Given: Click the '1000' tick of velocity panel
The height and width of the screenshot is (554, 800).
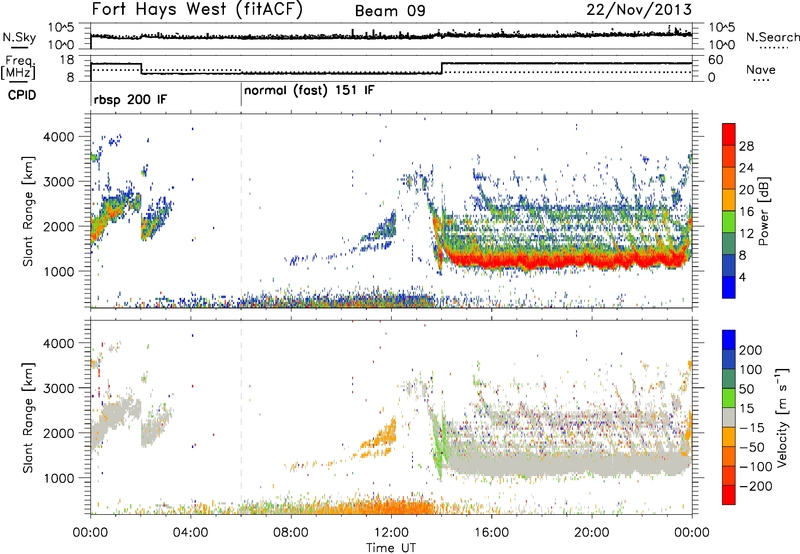Looking at the screenshot, I should click(59, 478).
